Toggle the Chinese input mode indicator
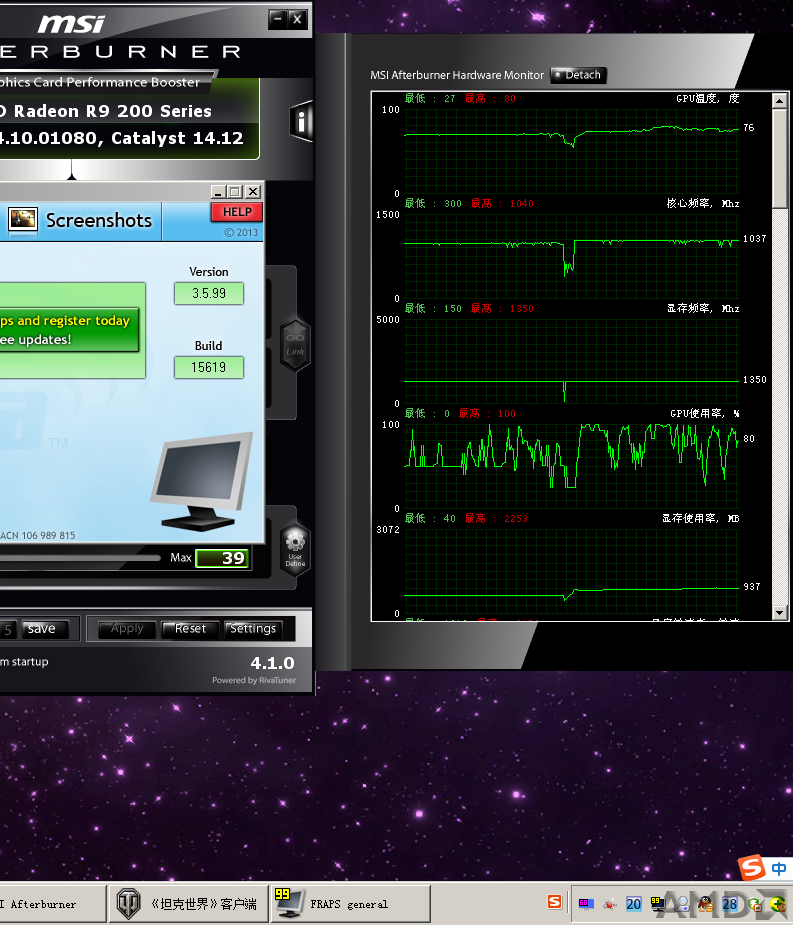This screenshot has height=925, width=793. [779, 868]
